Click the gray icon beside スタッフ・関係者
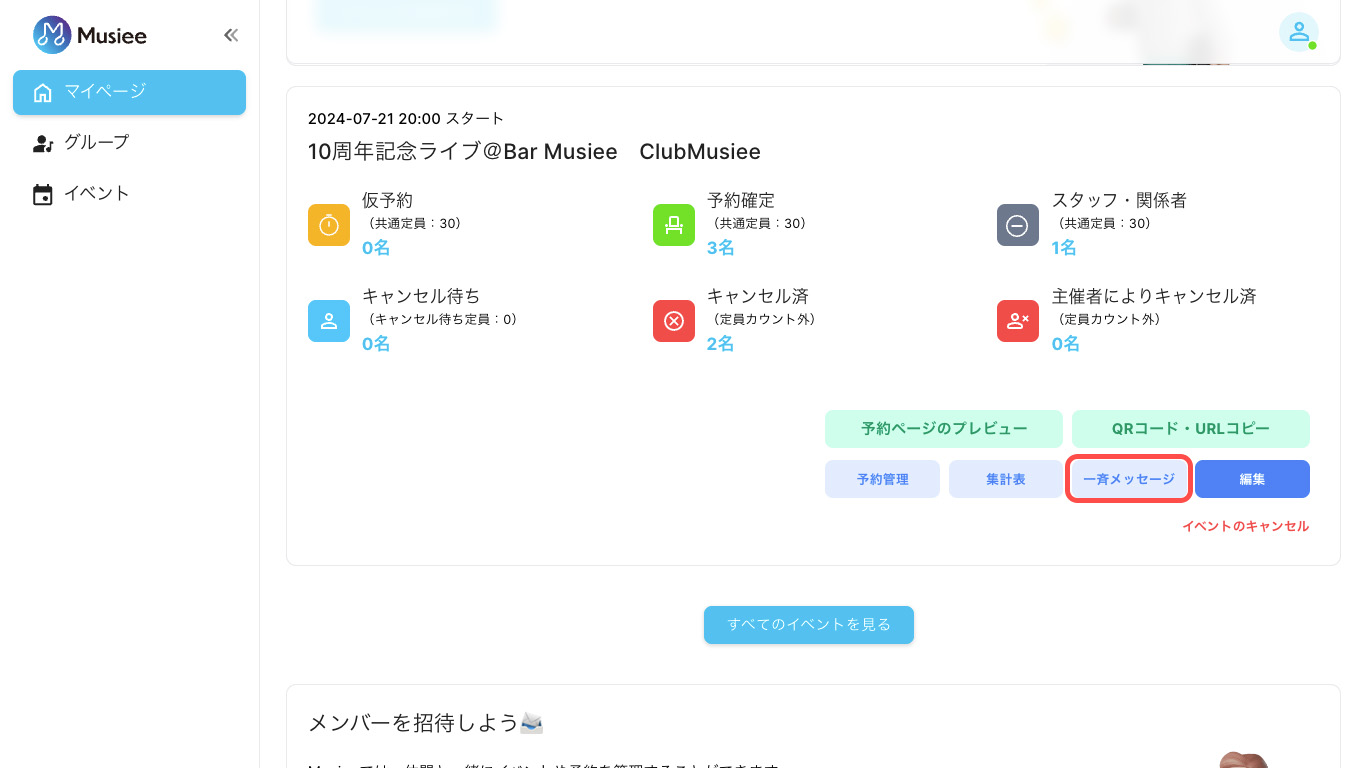This screenshot has width=1366, height=768. click(x=1017, y=225)
